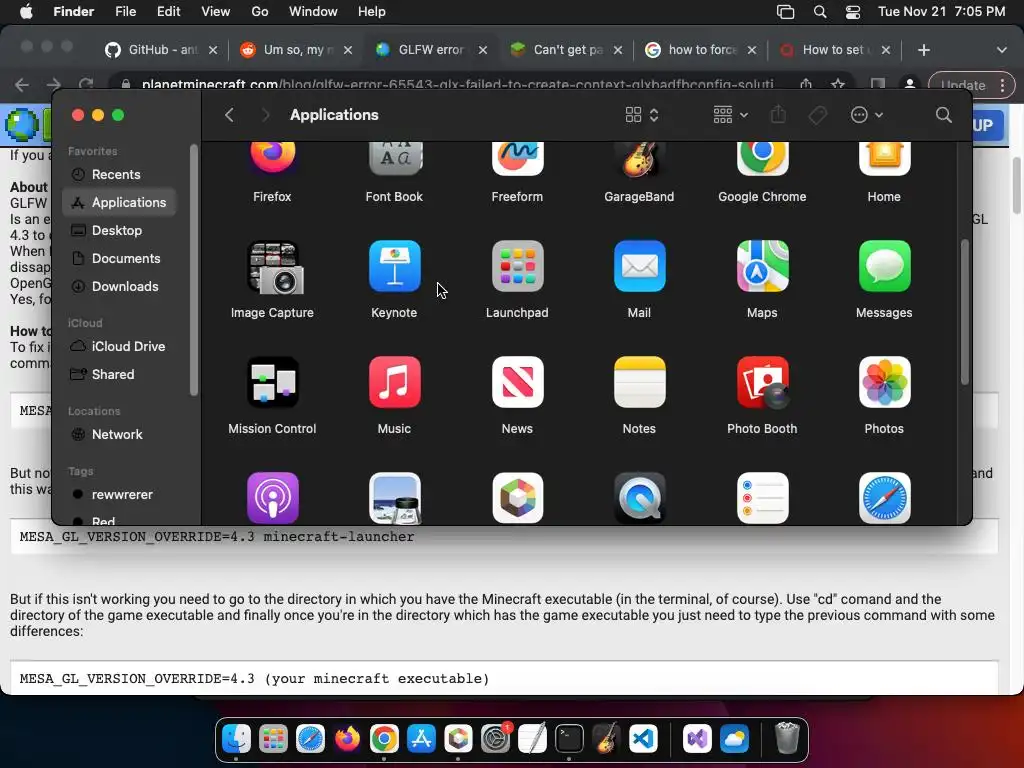Open Terminal from the Dock
Viewport: 1024px width, 768px height.
(569, 739)
